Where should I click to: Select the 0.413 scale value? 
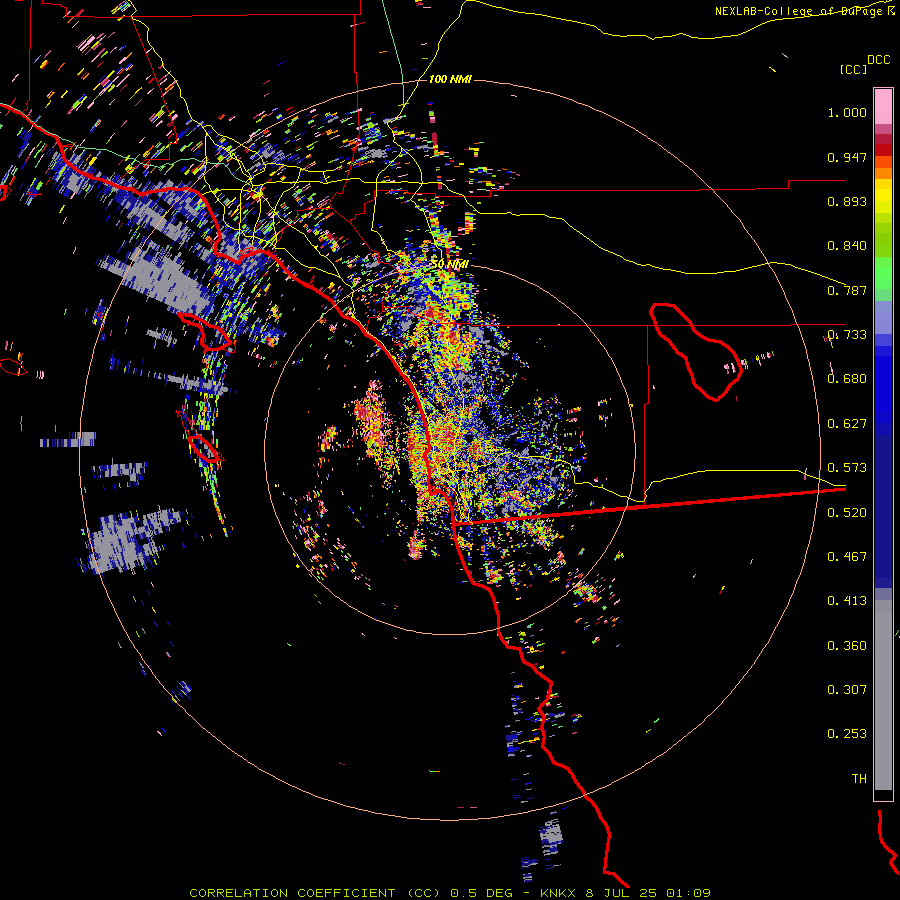coord(847,601)
